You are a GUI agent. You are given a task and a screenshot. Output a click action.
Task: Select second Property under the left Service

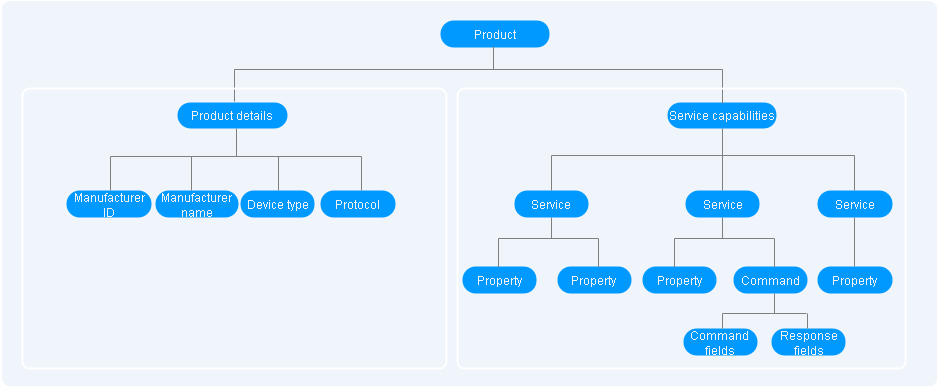pyautogui.click(x=594, y=280)
